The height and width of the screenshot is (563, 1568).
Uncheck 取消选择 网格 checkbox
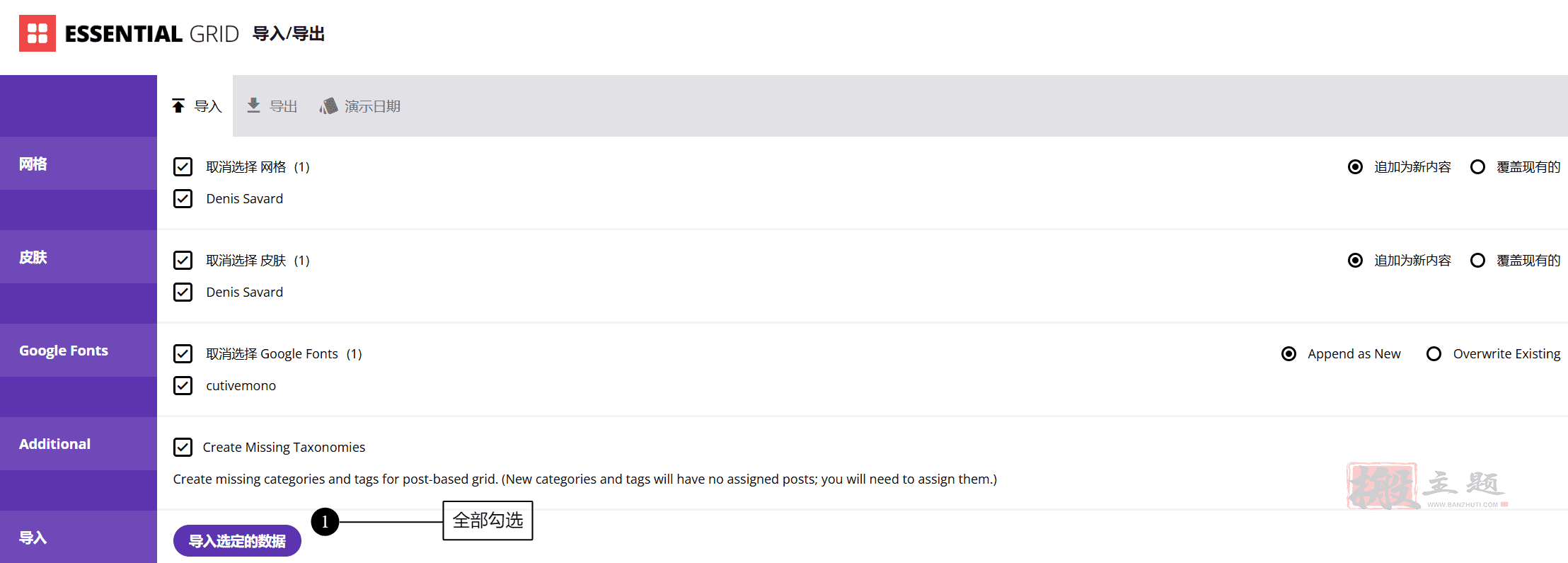(x=183, y=167)
